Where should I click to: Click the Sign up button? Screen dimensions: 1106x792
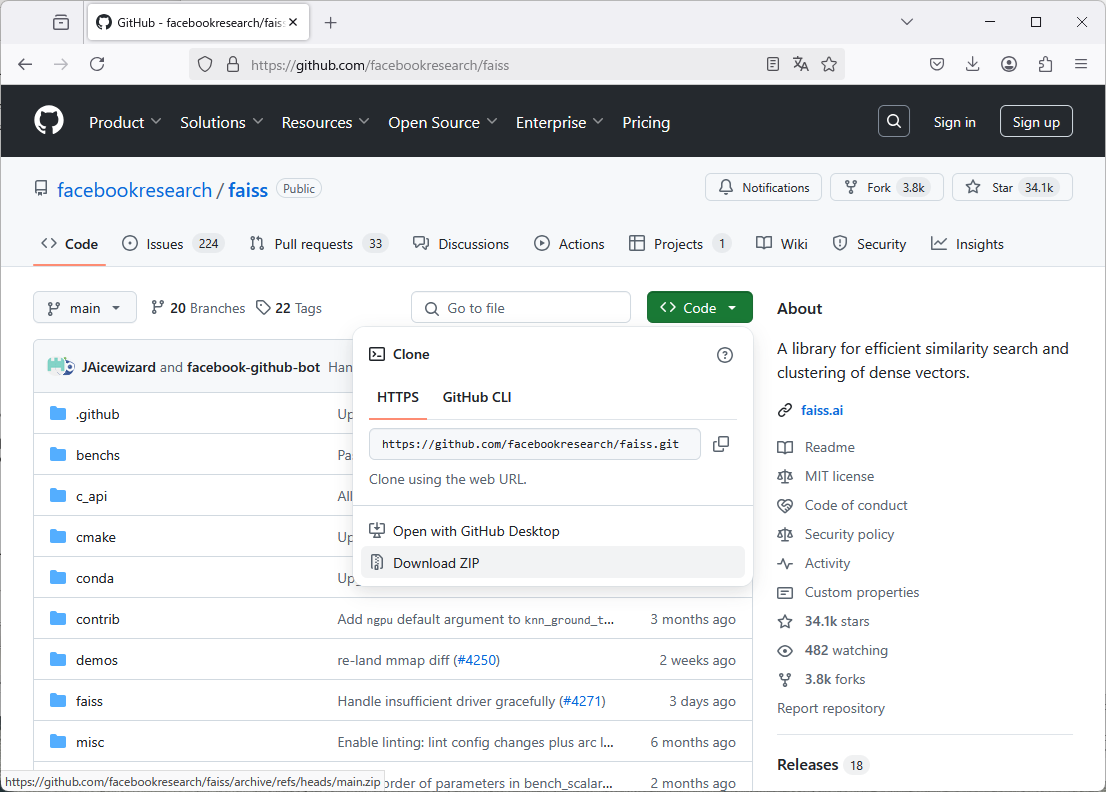(x=1036, y=121)
